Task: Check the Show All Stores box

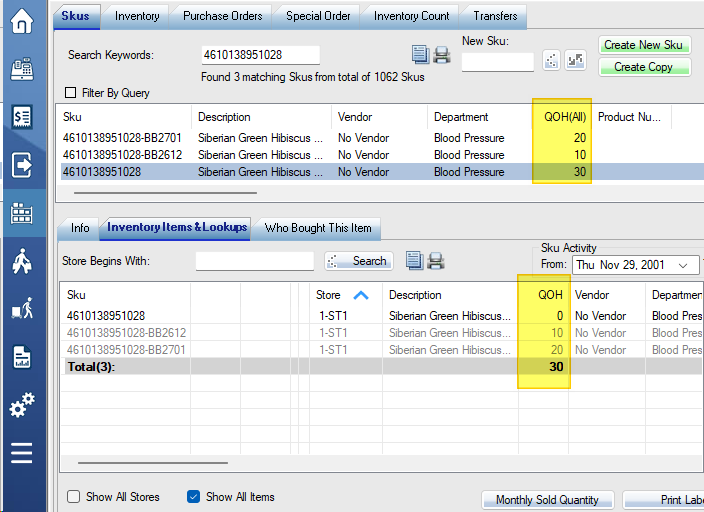Action: [74, 497]
